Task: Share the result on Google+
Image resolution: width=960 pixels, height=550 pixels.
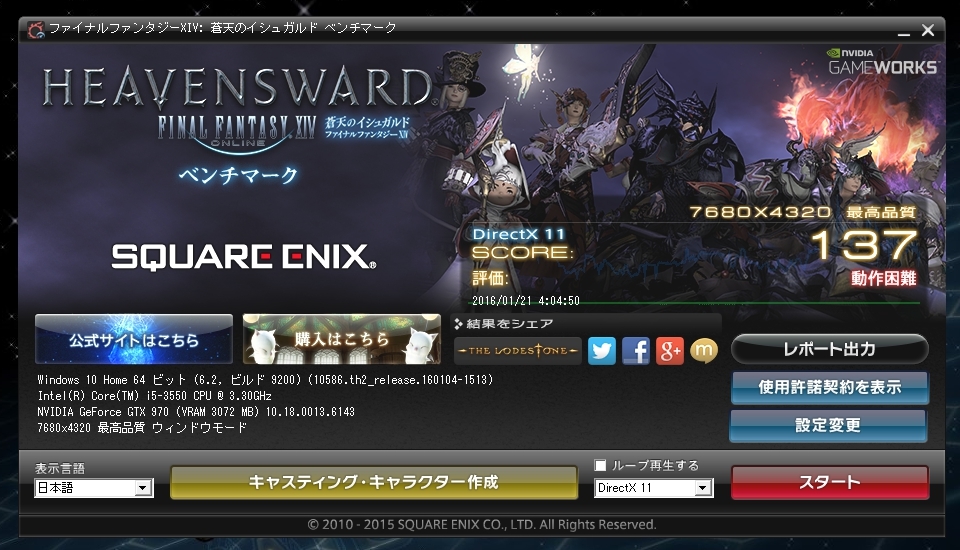Action: click(670, 351)
